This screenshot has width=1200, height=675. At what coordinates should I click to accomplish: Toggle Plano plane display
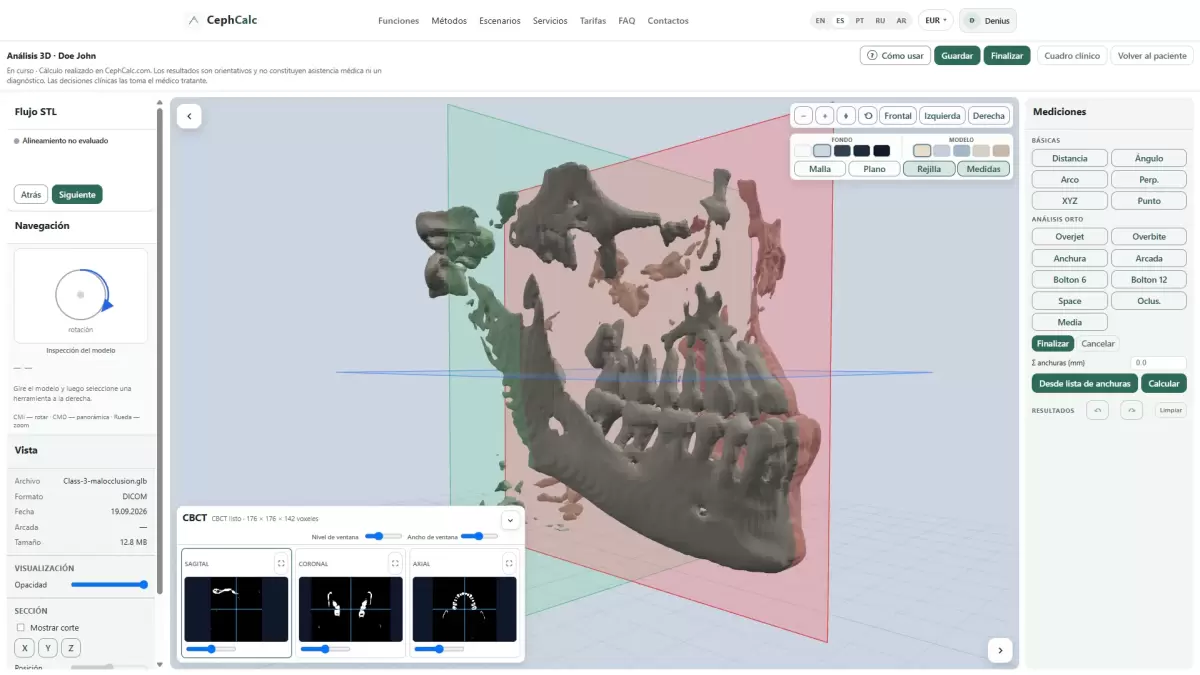coord(874,169)
